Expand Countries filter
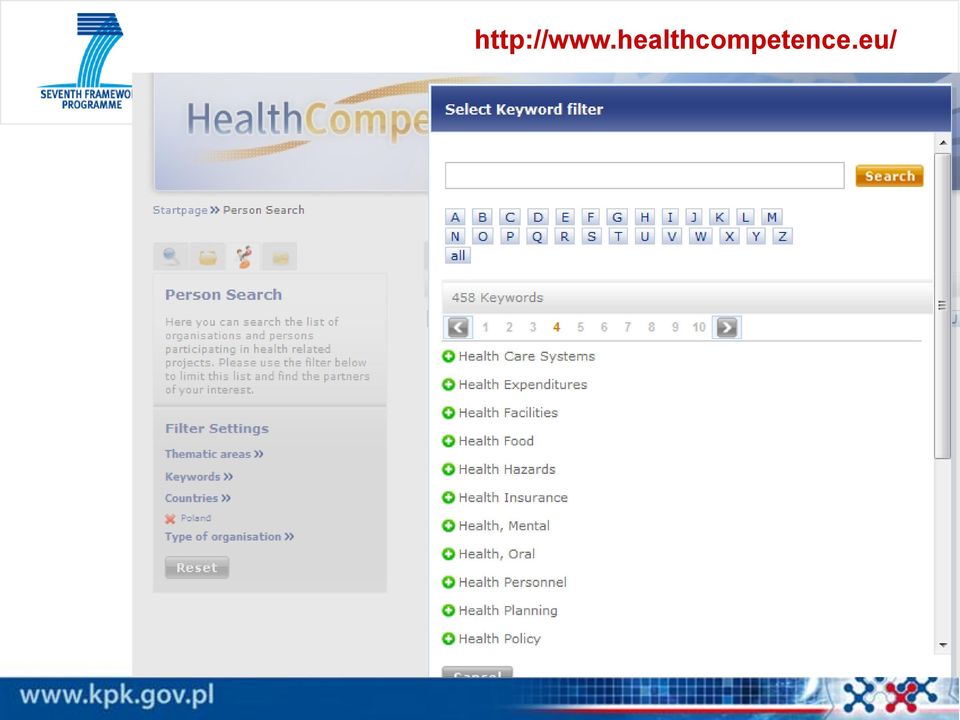Screen dimensions: 960x720 198,498
